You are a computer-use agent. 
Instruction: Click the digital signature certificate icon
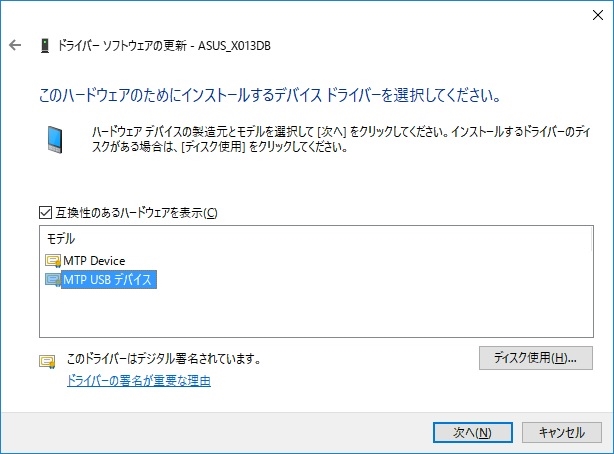(x=47, y=361)
